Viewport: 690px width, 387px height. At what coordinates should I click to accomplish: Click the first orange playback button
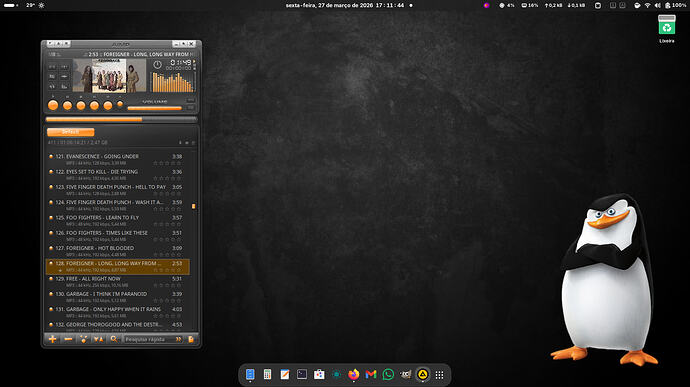coord(53,105)
